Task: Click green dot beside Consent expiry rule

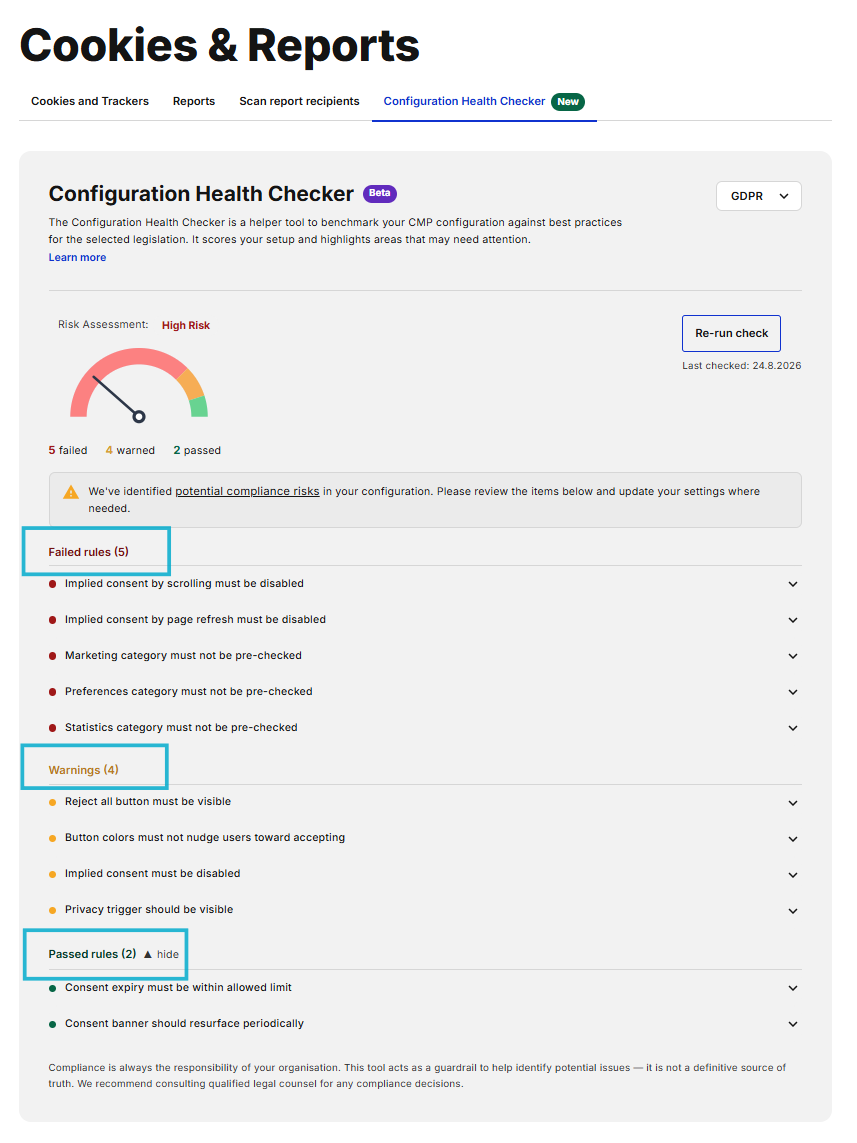Action: [x=52, y=988]
